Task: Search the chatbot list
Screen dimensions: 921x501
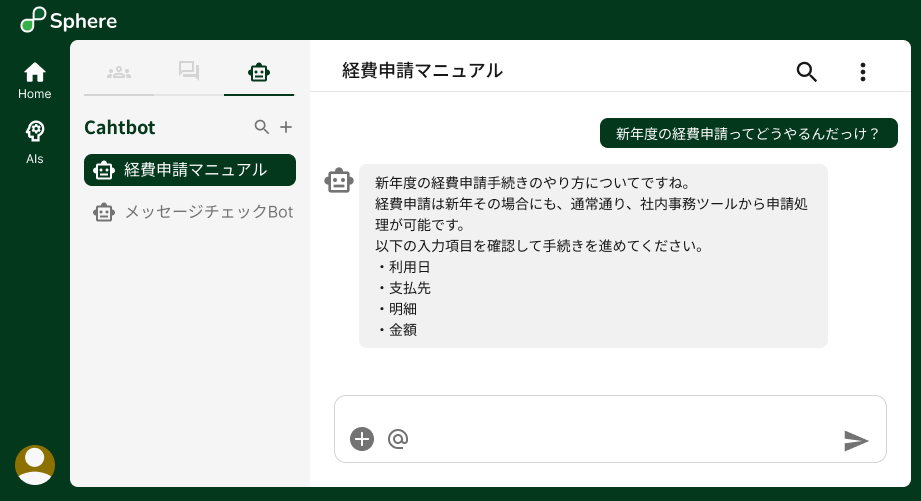Action: pos(262,127)
